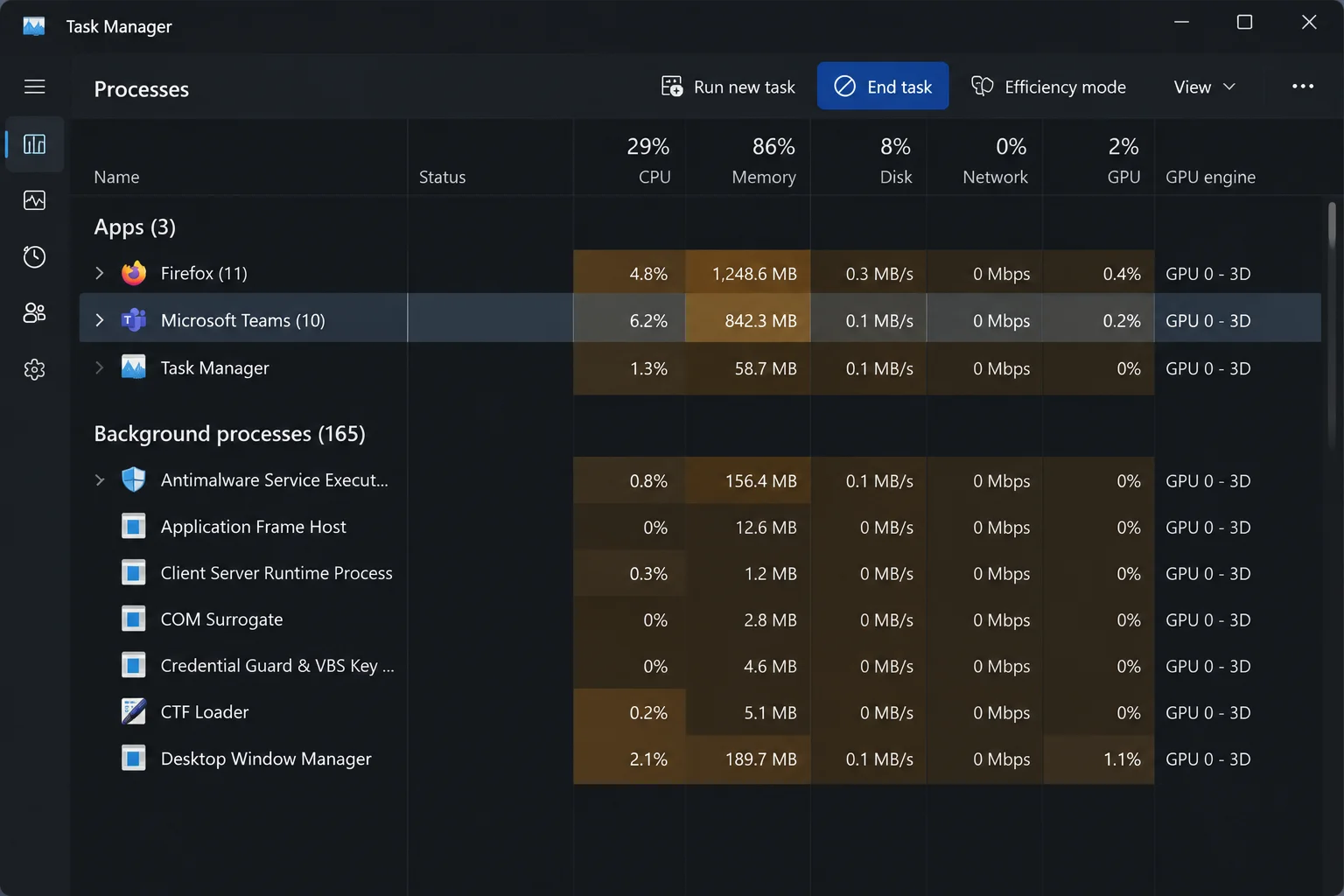The width and height of the screenshot is (1344, 896).
Task: Click the Desktop Window Manager icon
Action: click(x=134, y=758)
